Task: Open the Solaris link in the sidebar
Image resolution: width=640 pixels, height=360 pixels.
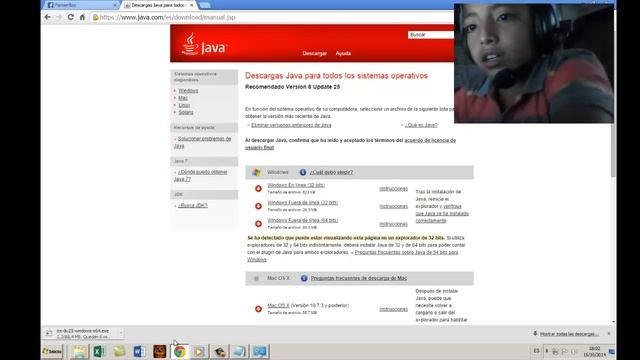Action: coord(186,112)
